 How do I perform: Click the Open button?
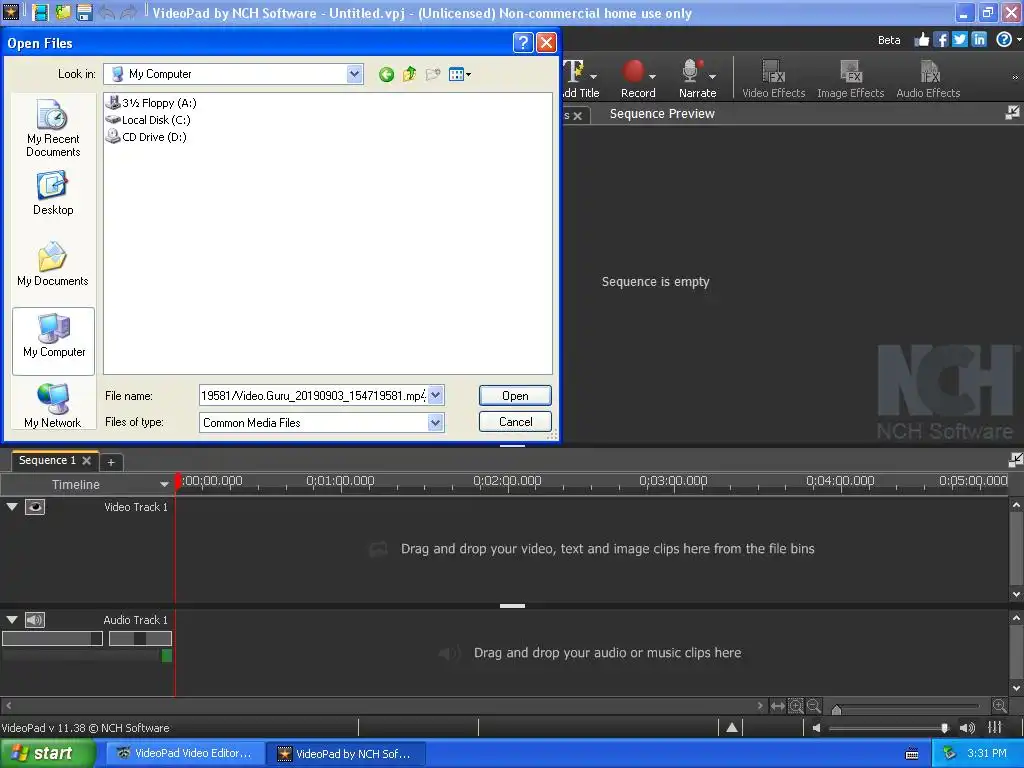tap(515, 396)
